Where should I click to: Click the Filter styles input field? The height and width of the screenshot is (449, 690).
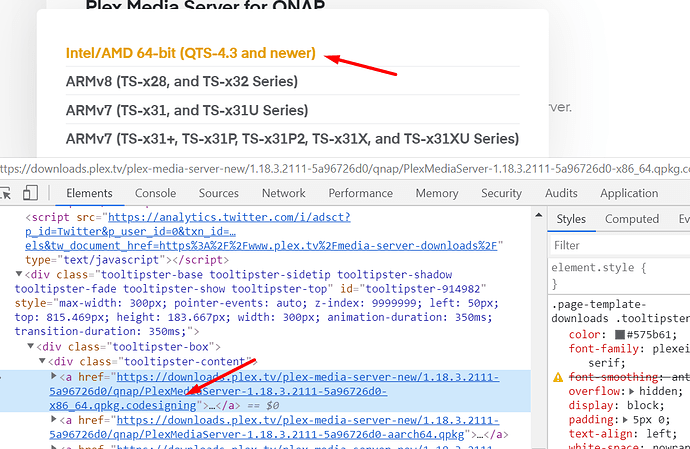pyautogui.click(x=620, y=245)
